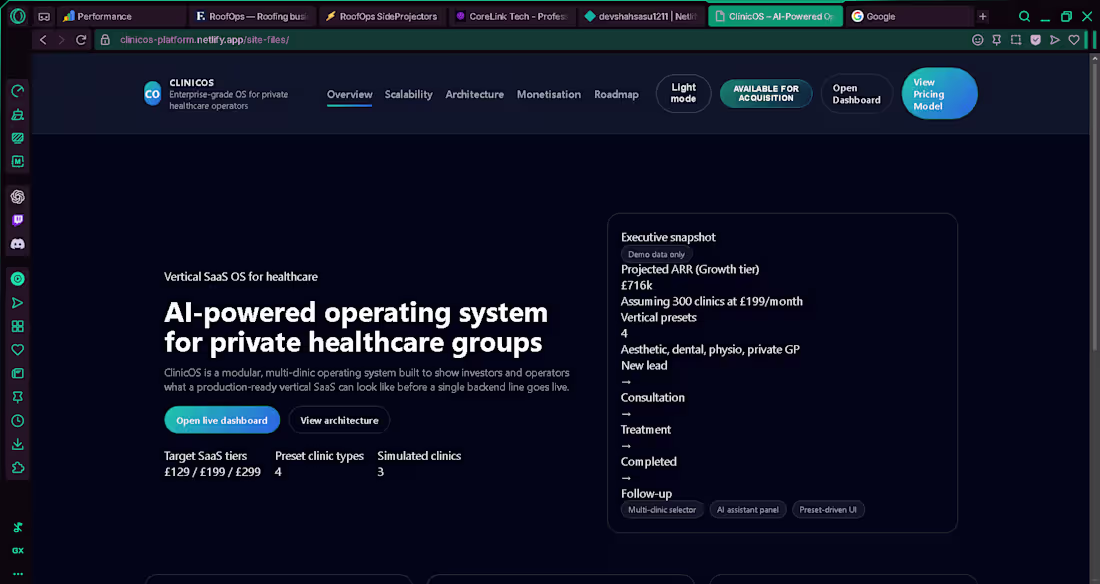
Task: Bookmark the page with the heart icon
Action: 1072,40
